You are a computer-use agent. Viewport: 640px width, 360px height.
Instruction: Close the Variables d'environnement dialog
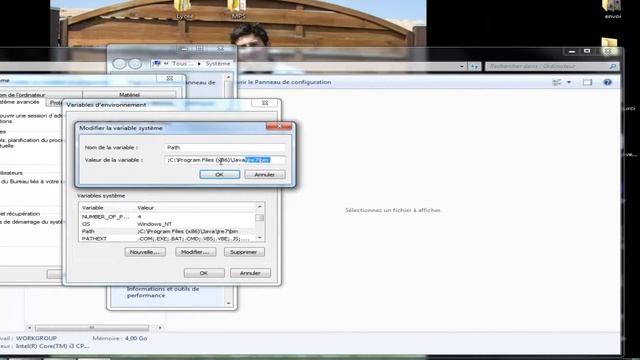[x=265, y=103]
